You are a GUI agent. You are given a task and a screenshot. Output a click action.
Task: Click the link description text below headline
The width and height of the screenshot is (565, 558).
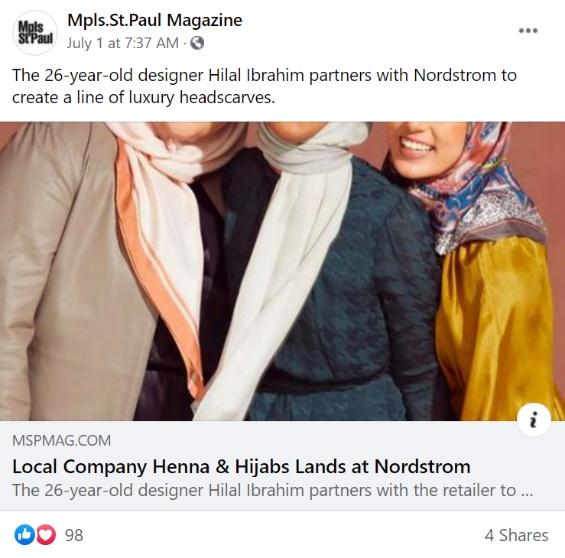point(272,490)
